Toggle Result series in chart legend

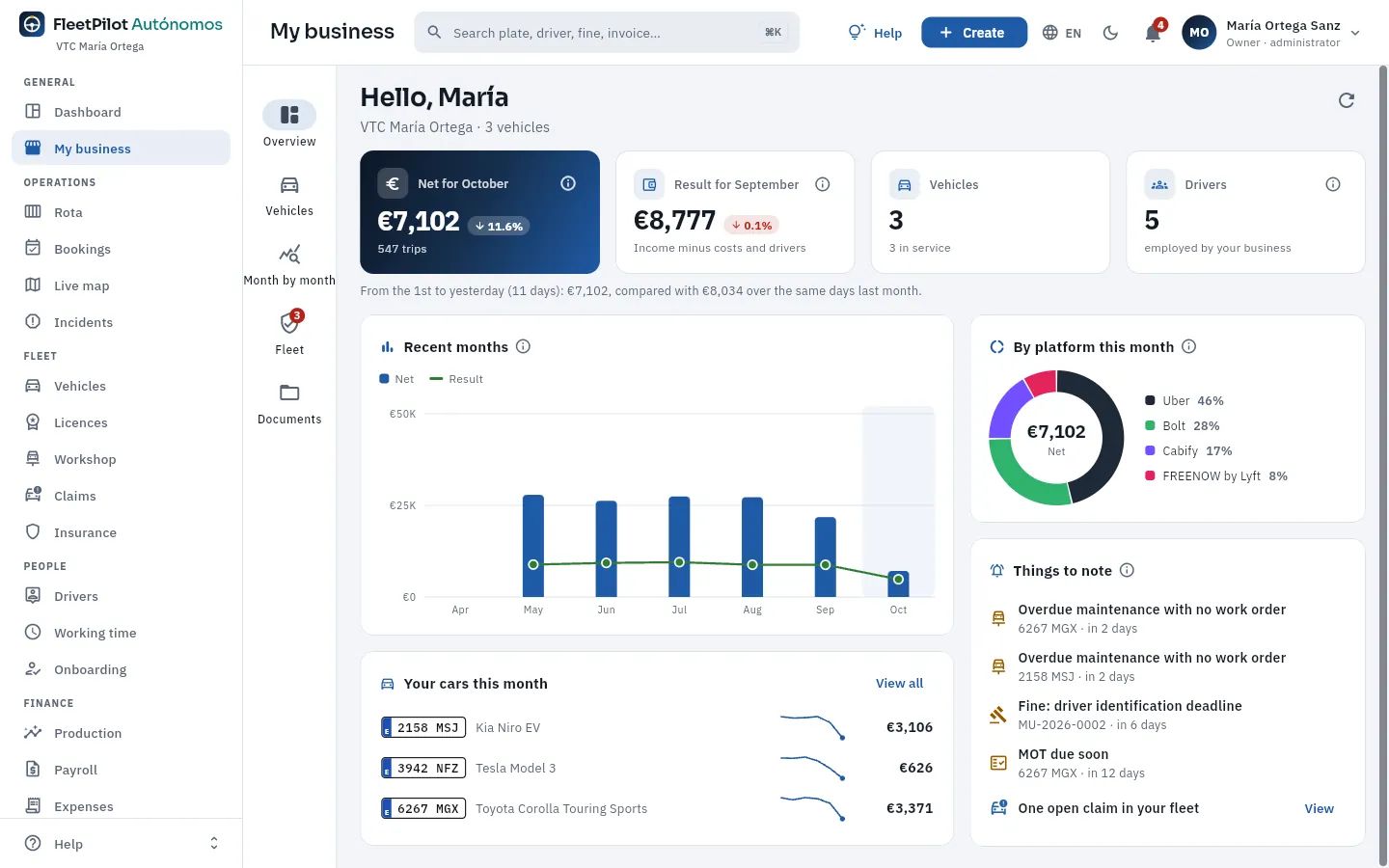pos(456,379)
